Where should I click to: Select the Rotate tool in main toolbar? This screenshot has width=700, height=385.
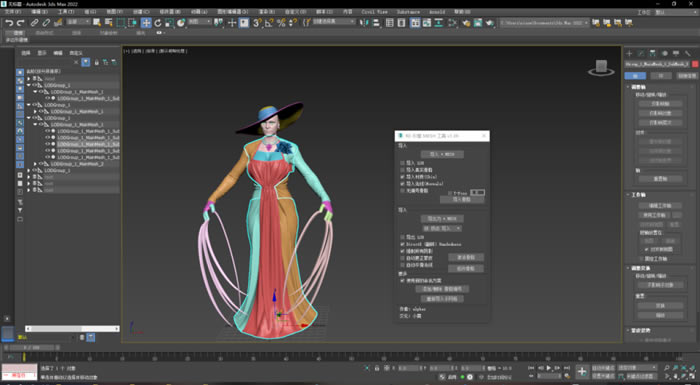[158, 23]
